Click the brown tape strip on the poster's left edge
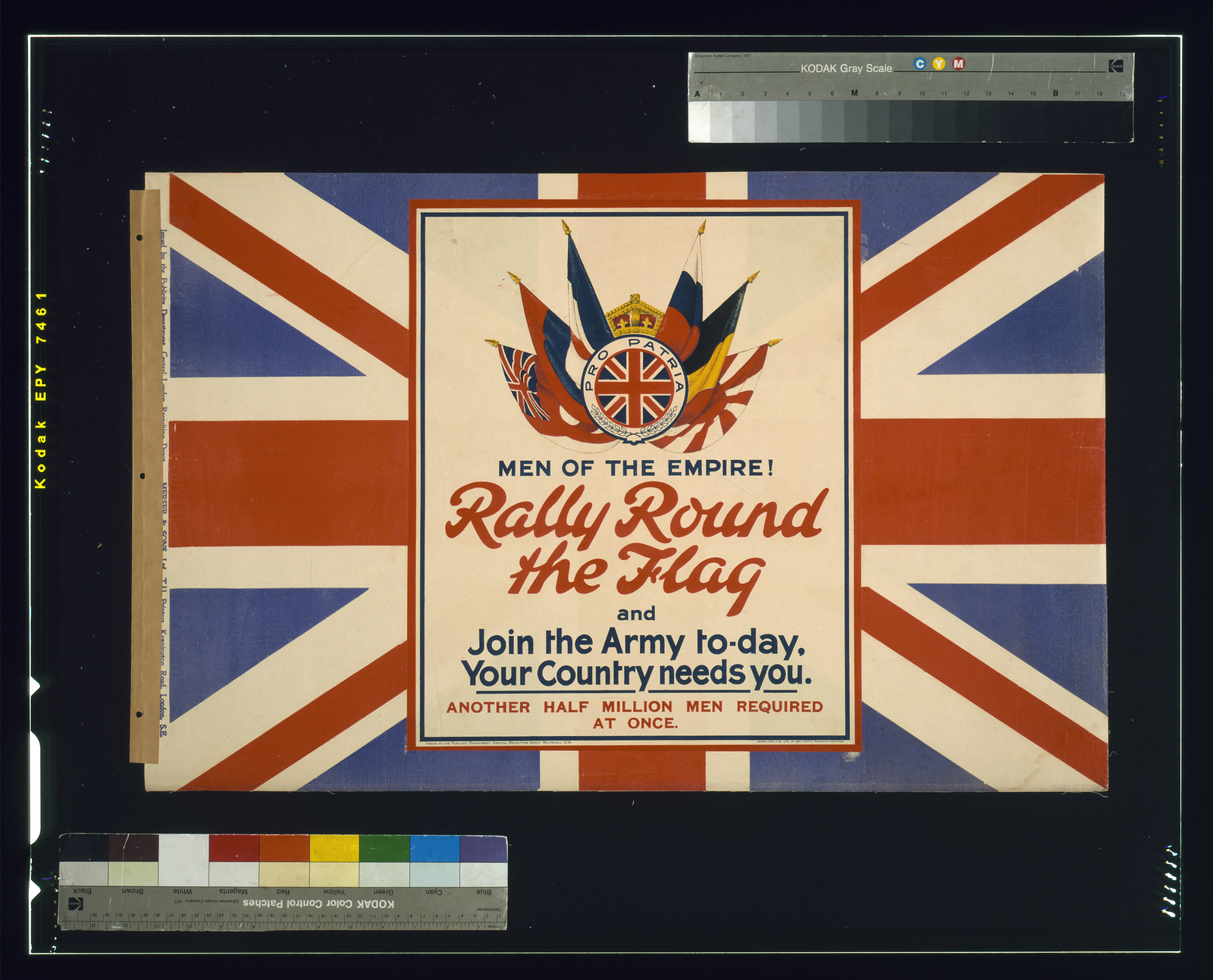1213x980 pixels. 145,476
